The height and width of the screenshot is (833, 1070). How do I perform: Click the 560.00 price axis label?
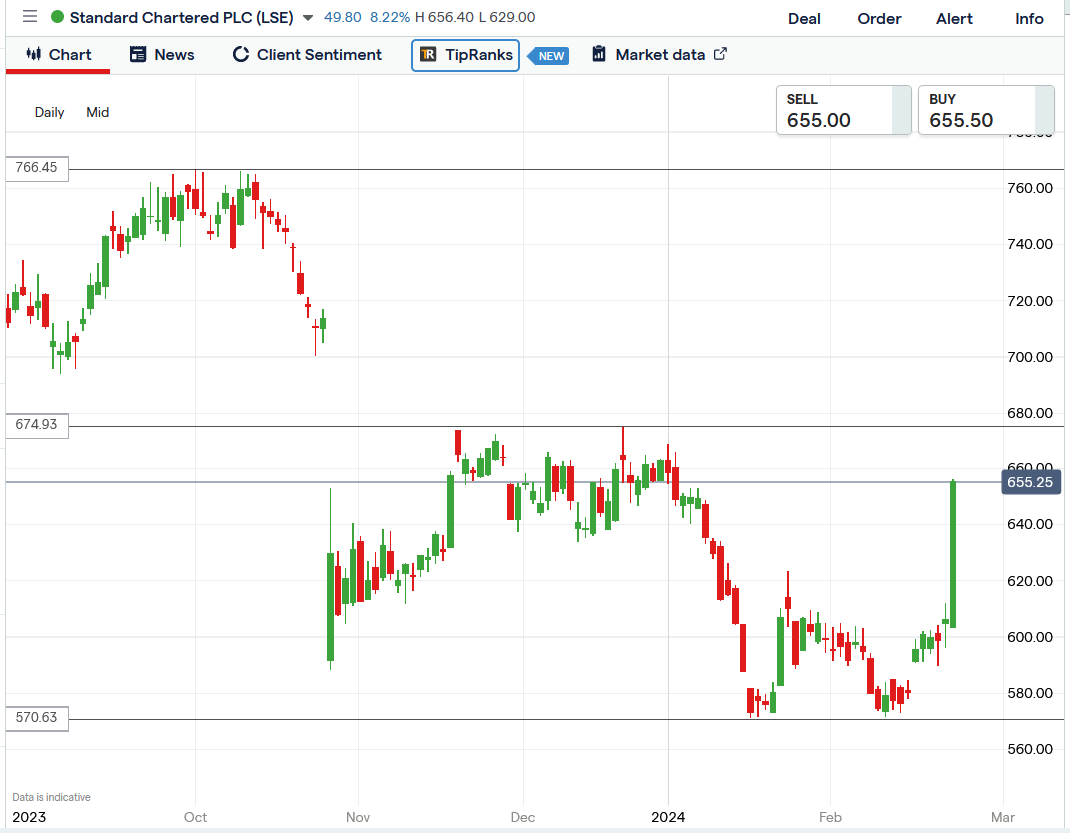[1030, 749]
